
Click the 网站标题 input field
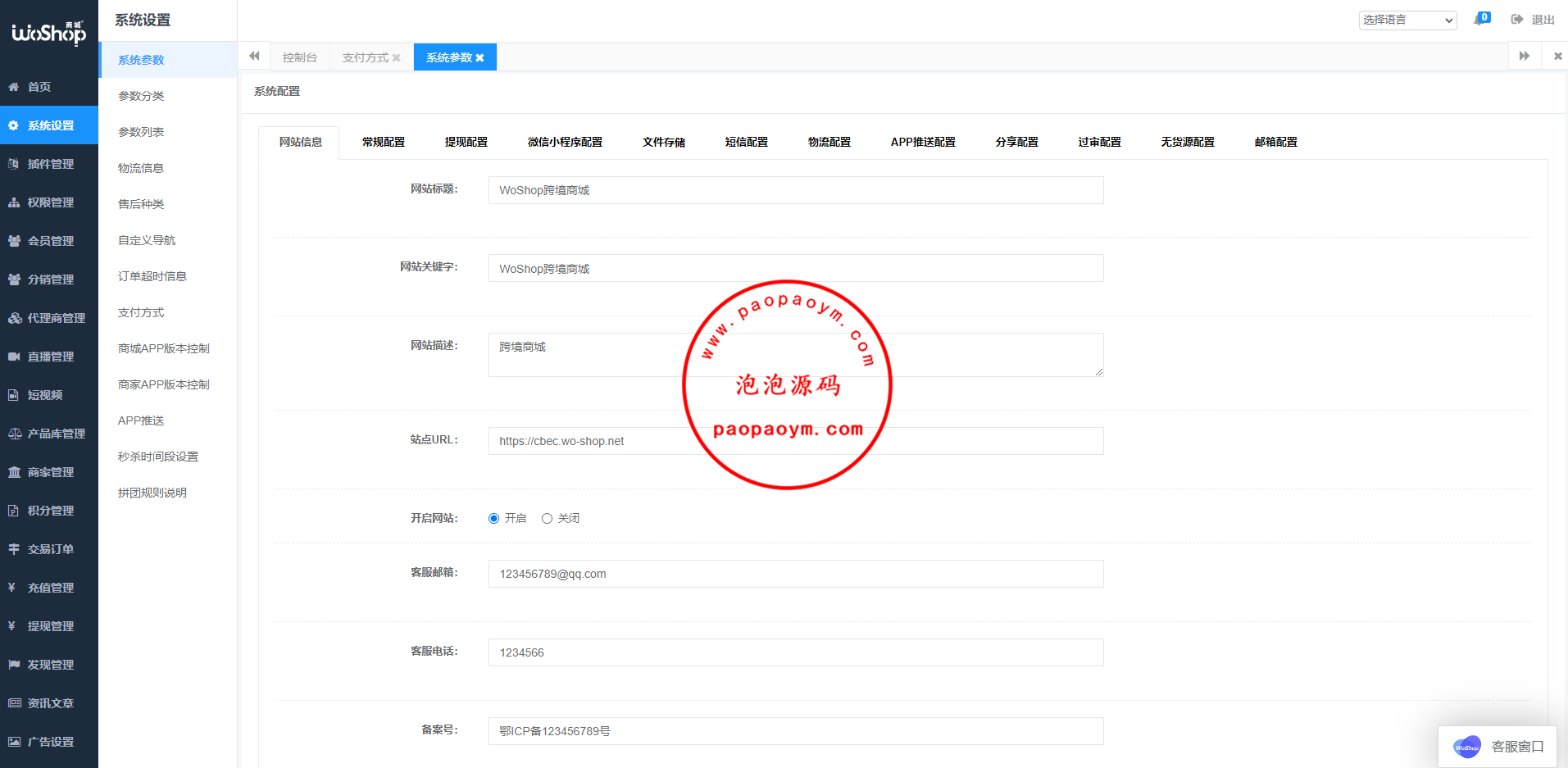pyautogui.click(x=795, y=190)
